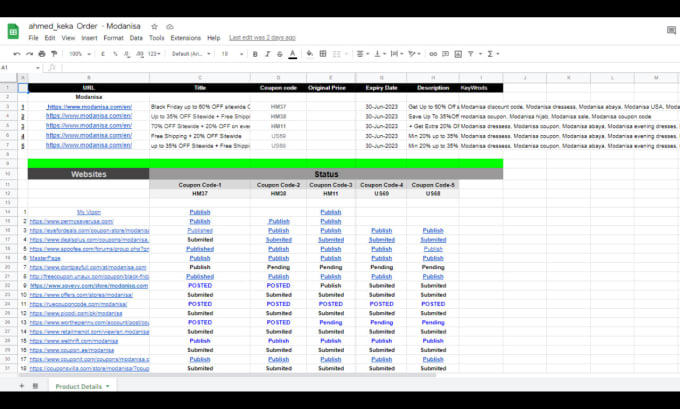Viewport: 680px width, 409px height.
Task: Click the Redo toolbar icon
Action: click(29, 54)
